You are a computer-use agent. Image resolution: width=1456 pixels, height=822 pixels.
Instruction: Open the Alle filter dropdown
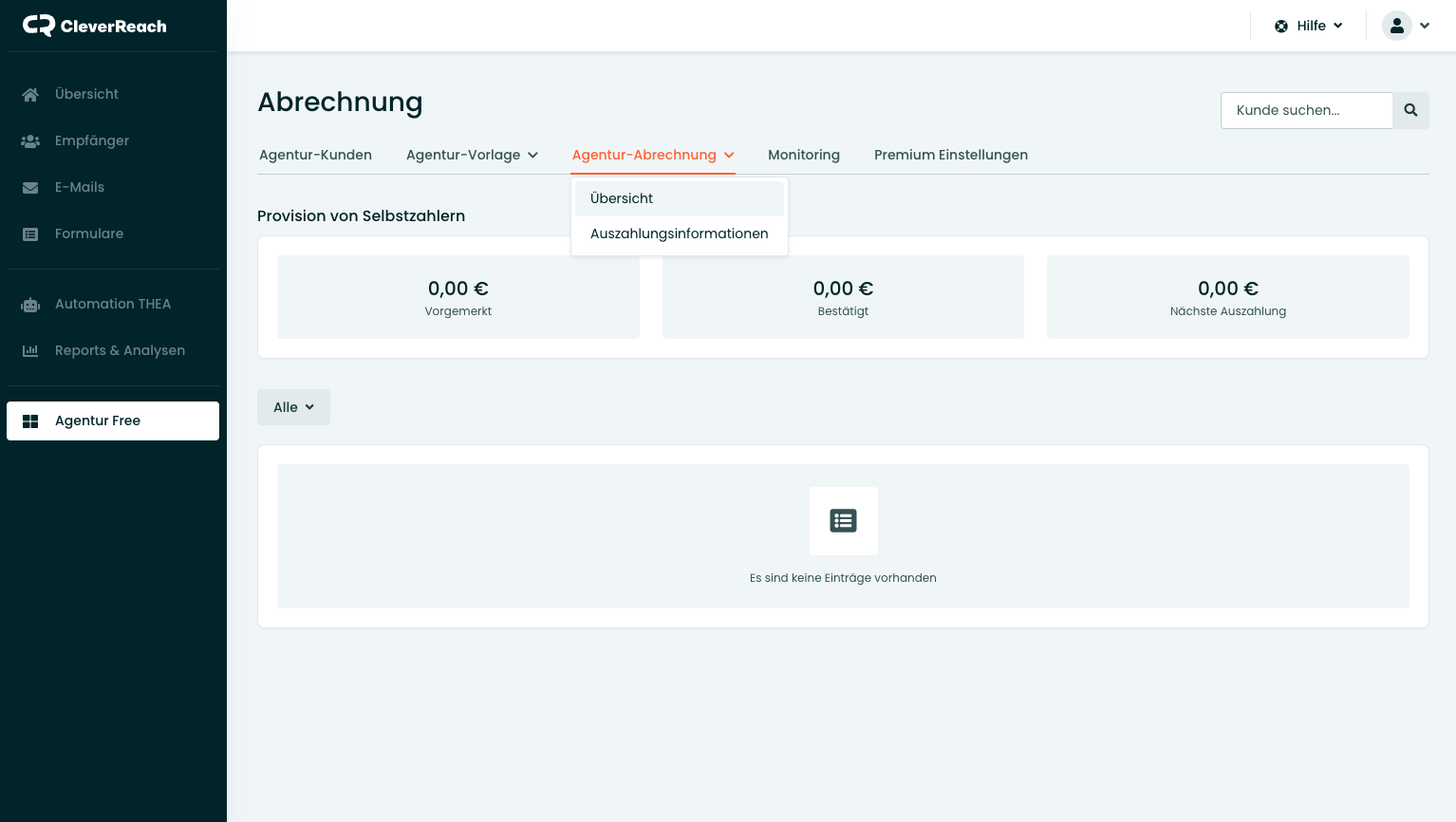(x=293, y=407)
